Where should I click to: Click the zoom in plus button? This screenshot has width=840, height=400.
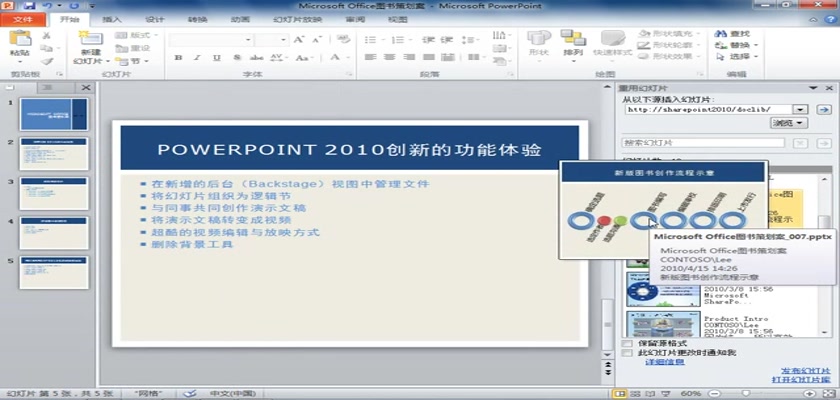click(x=810, y=394)
